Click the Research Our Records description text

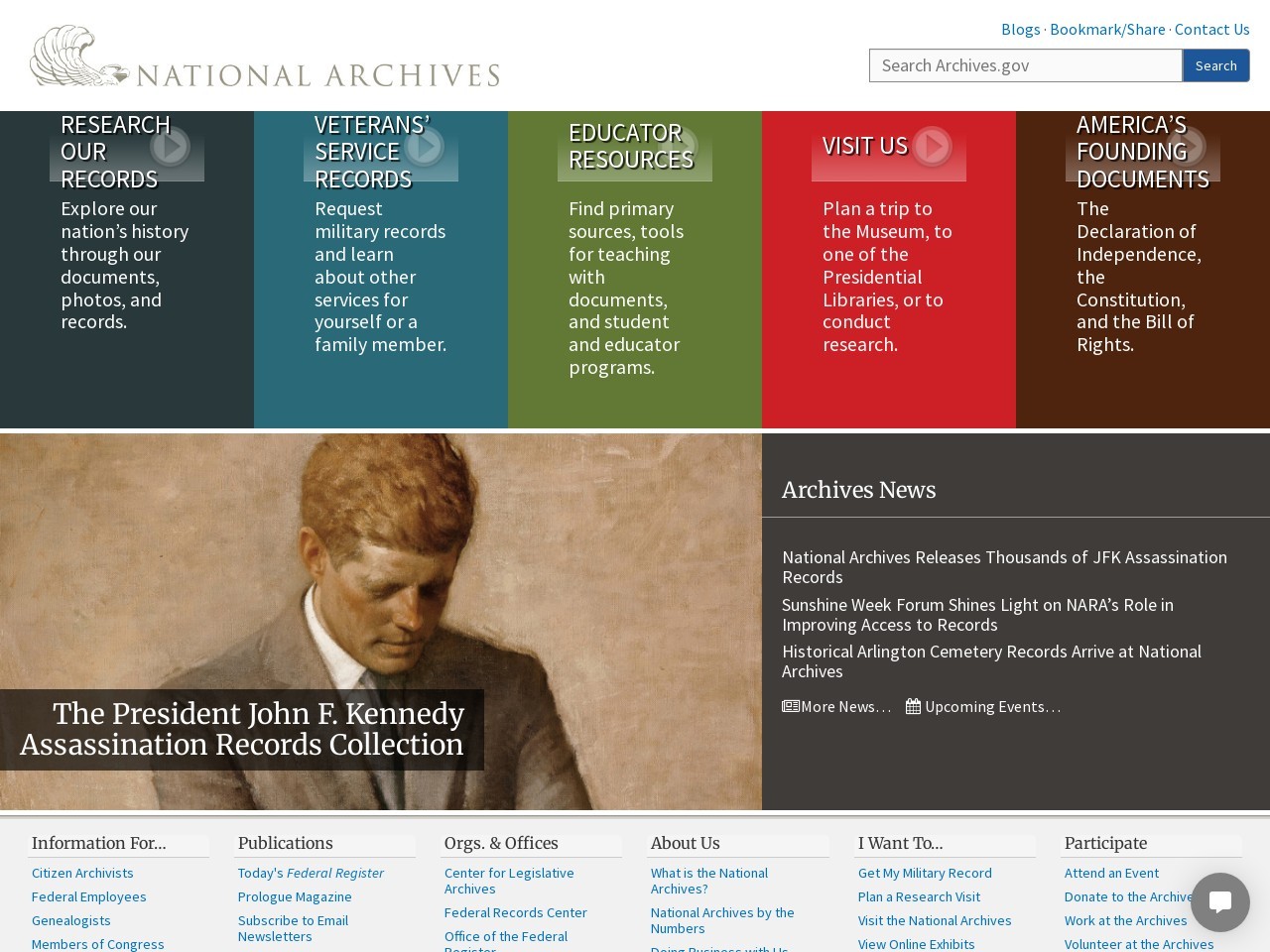pyautogui.click(x=124, y=265)
